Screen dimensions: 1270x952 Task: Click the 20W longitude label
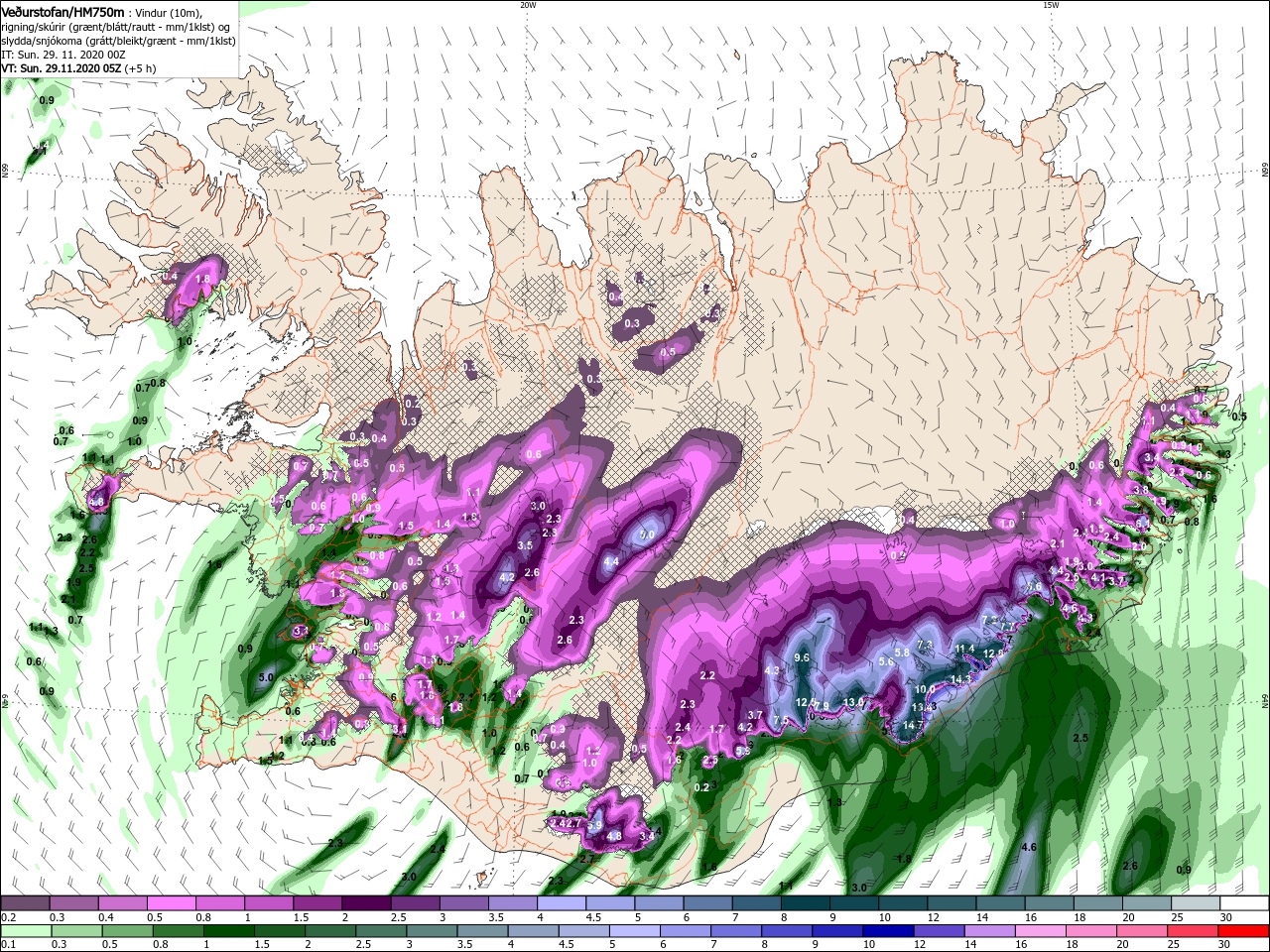528,5
